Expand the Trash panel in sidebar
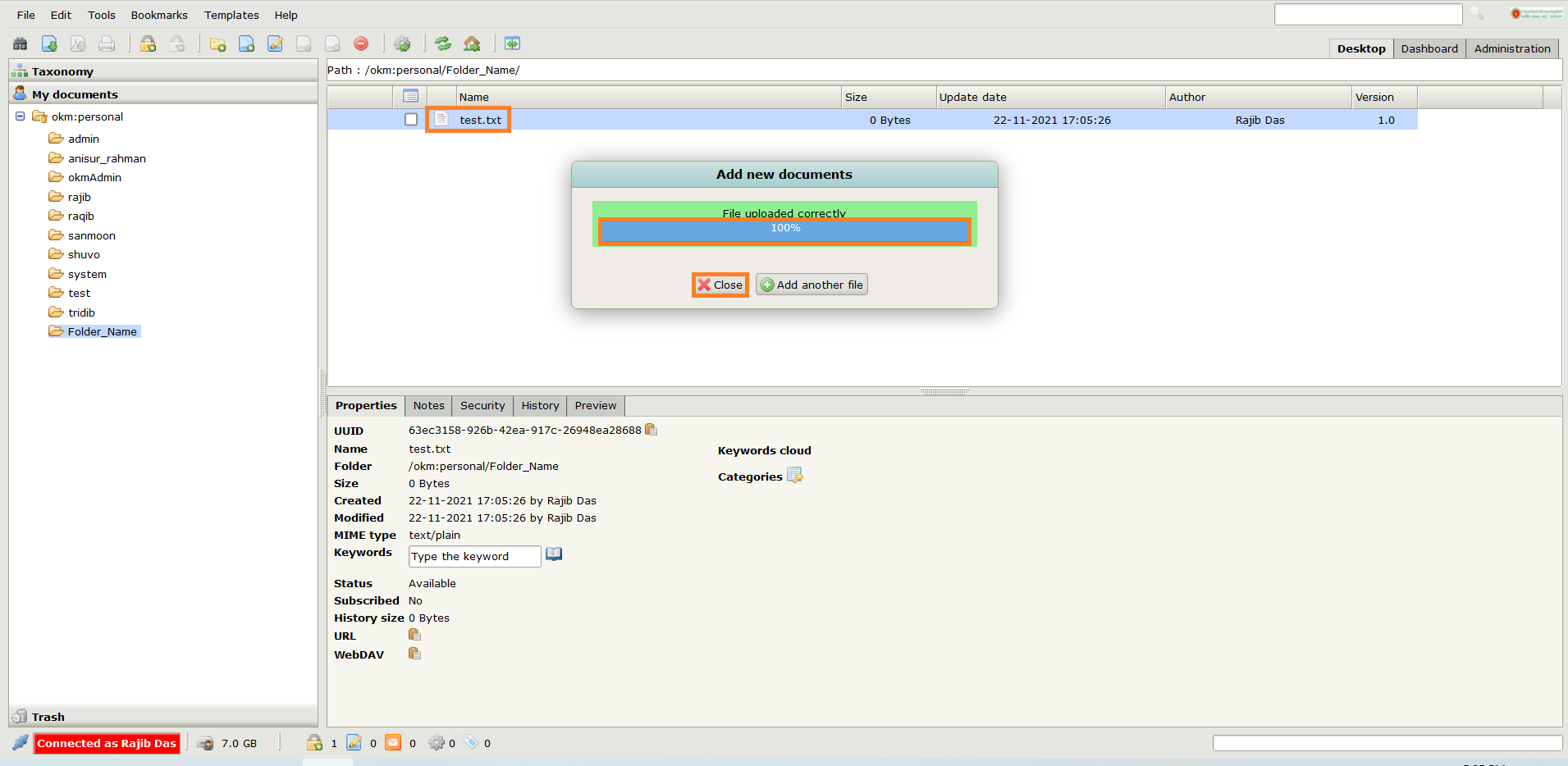The image size is (1568, 766). pos(48,717)
